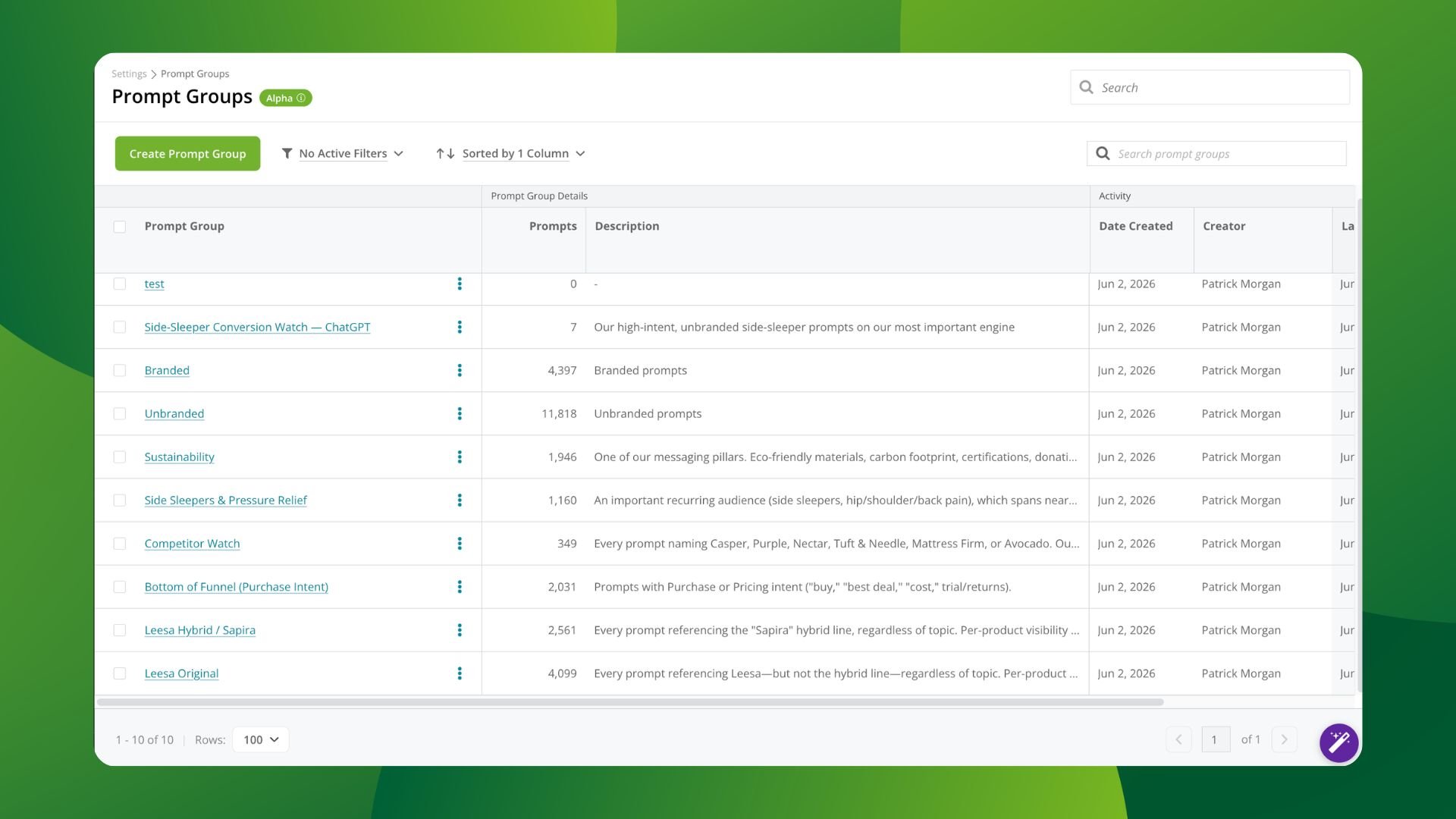Viewport: 1456px width, 819px height.
Task: Tick the Leesa Original checkbox
Action: [120, 673]
